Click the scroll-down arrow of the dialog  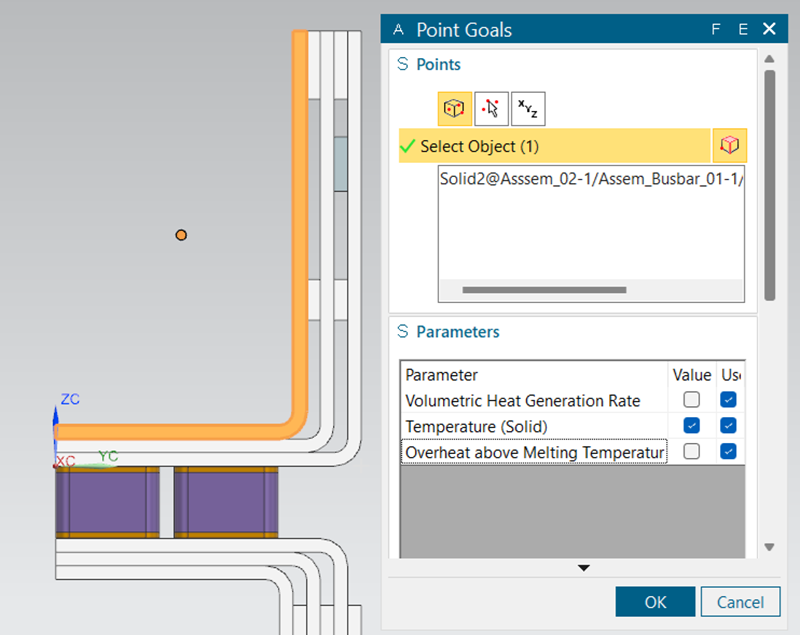coord(769,547)
